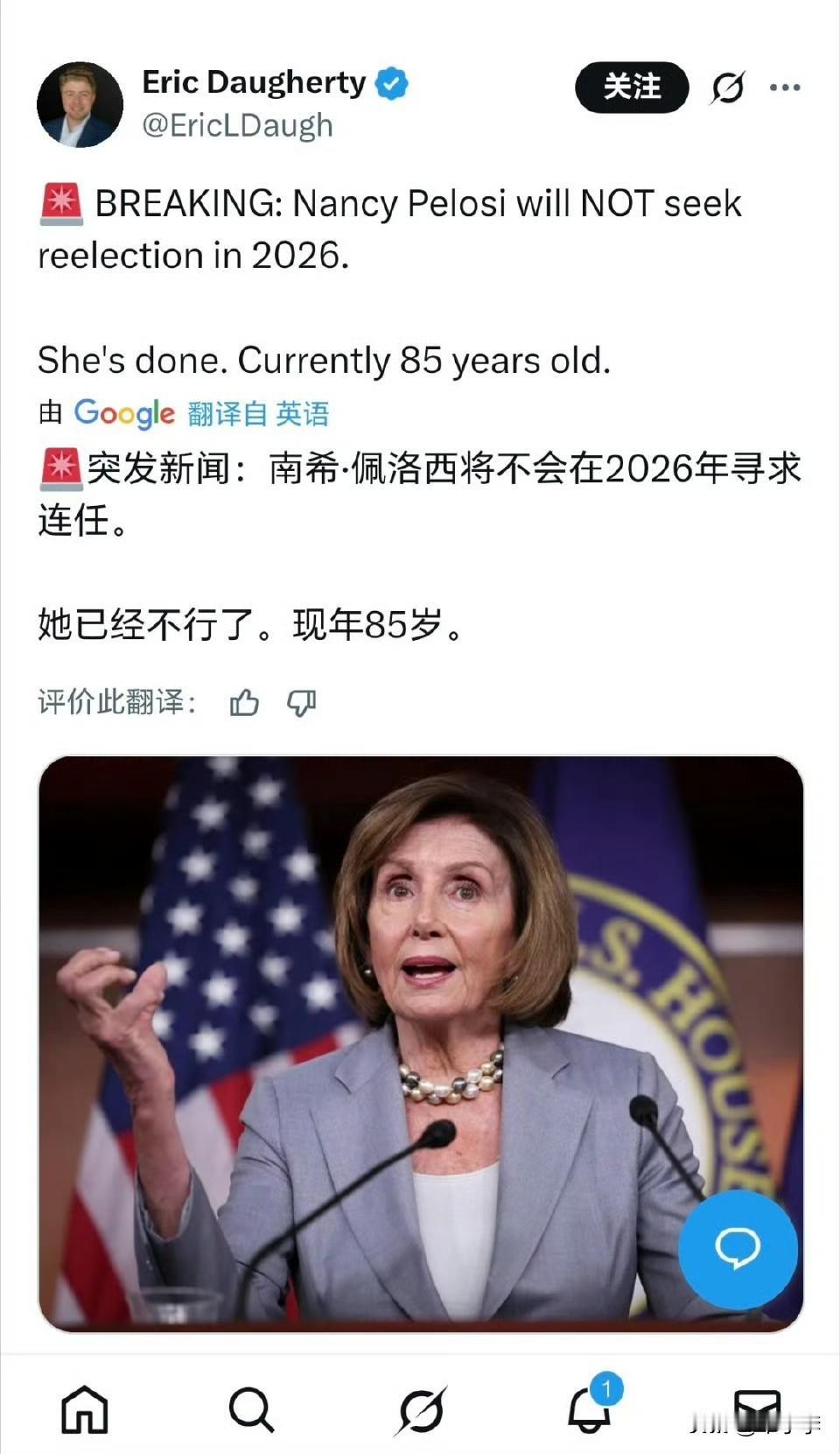
Task: Click the notification count badge
Action: [x=606, y=1388]
